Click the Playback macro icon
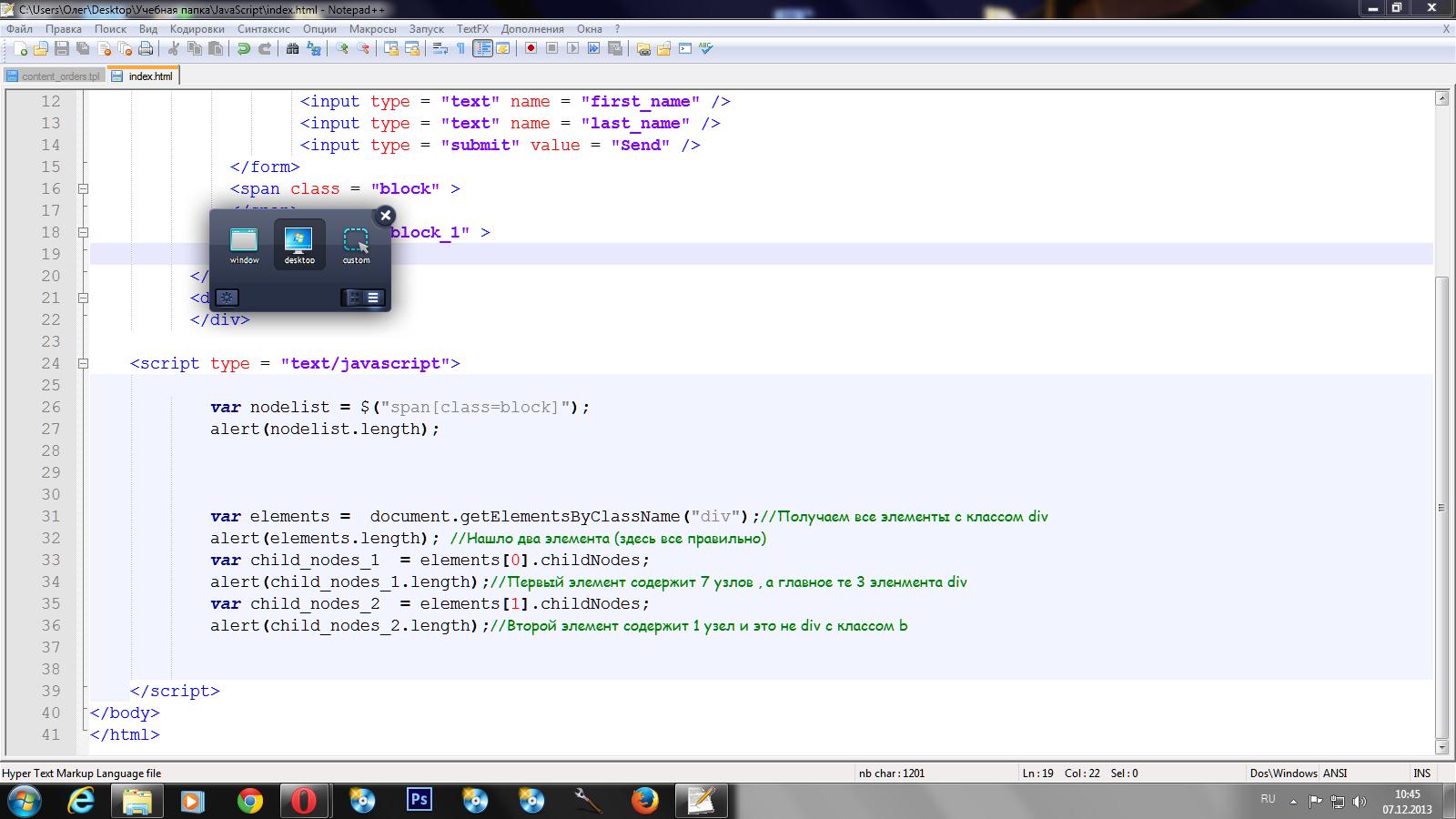The width and height of the screenshot is (1456, 819). coord(572,48)
